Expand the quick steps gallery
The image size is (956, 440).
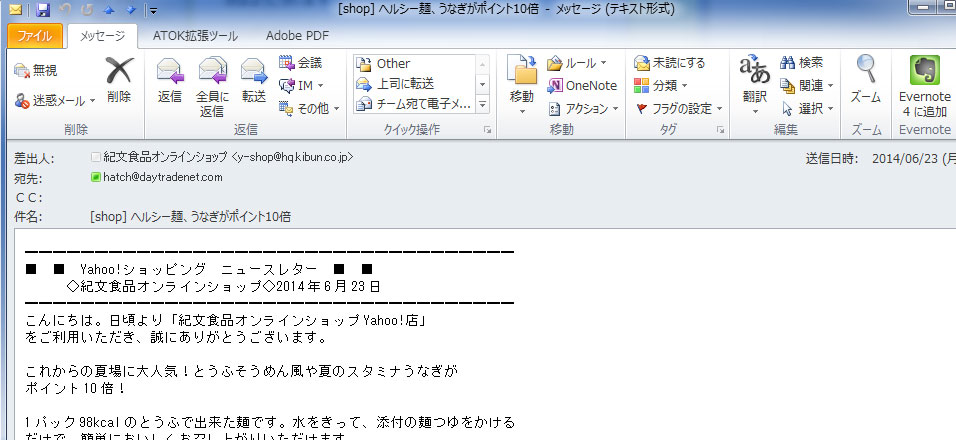pyautogui.click(x=483, y=104)
